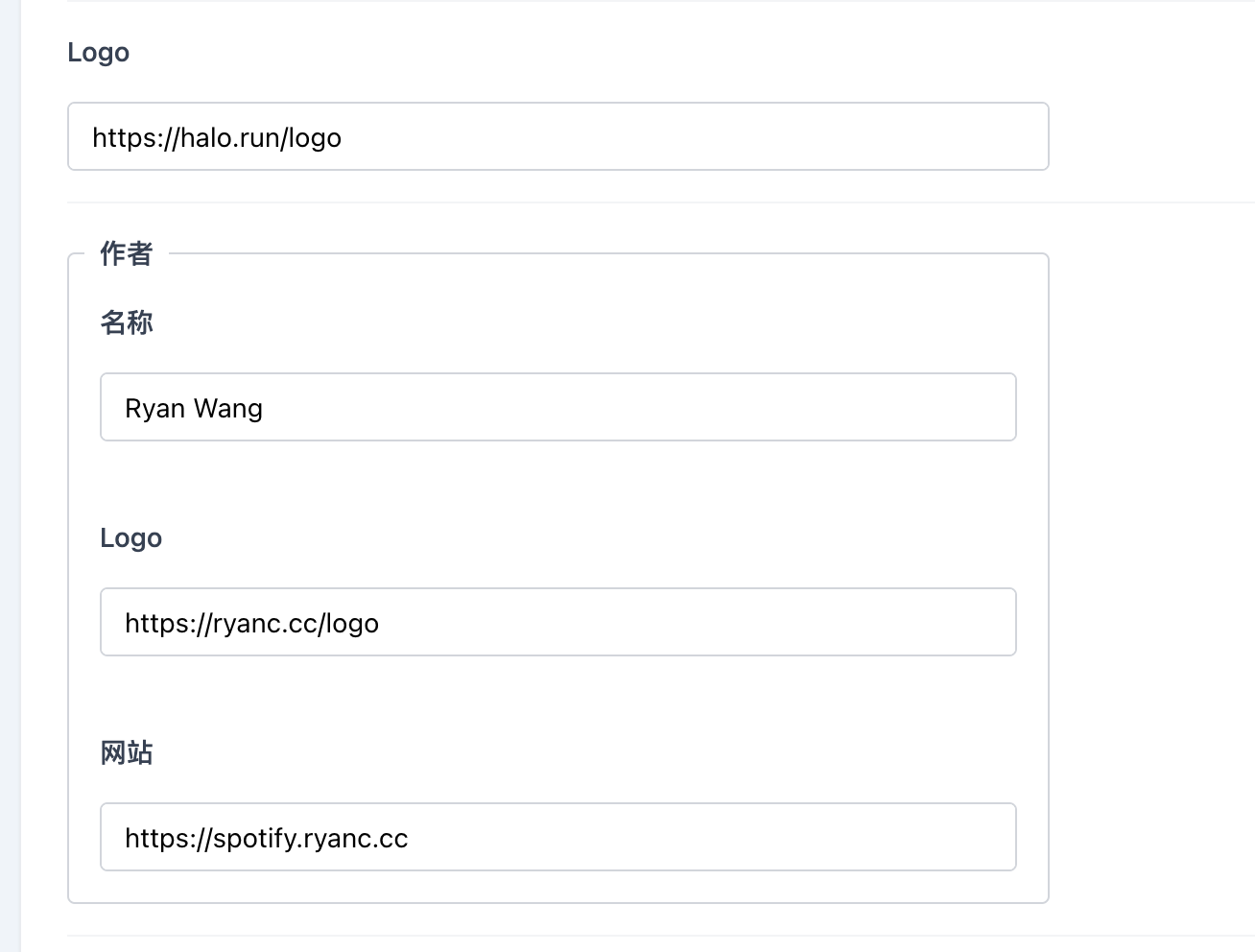Click the author Logo field with https://ryanc.cc/logo
Screen dimensions: 1255x952
556,622
